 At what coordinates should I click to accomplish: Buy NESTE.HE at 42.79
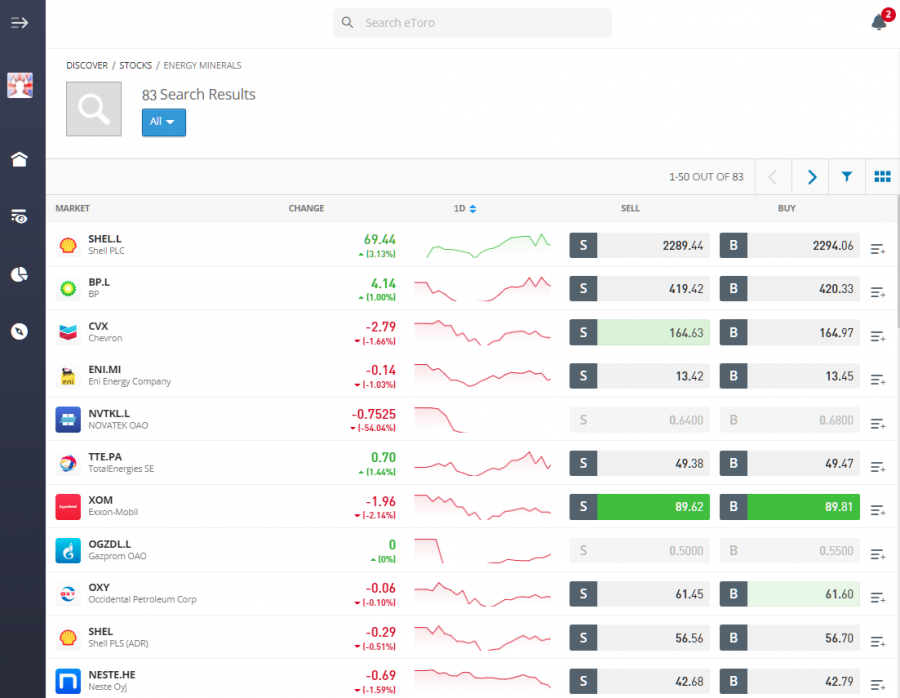(789, 681)
